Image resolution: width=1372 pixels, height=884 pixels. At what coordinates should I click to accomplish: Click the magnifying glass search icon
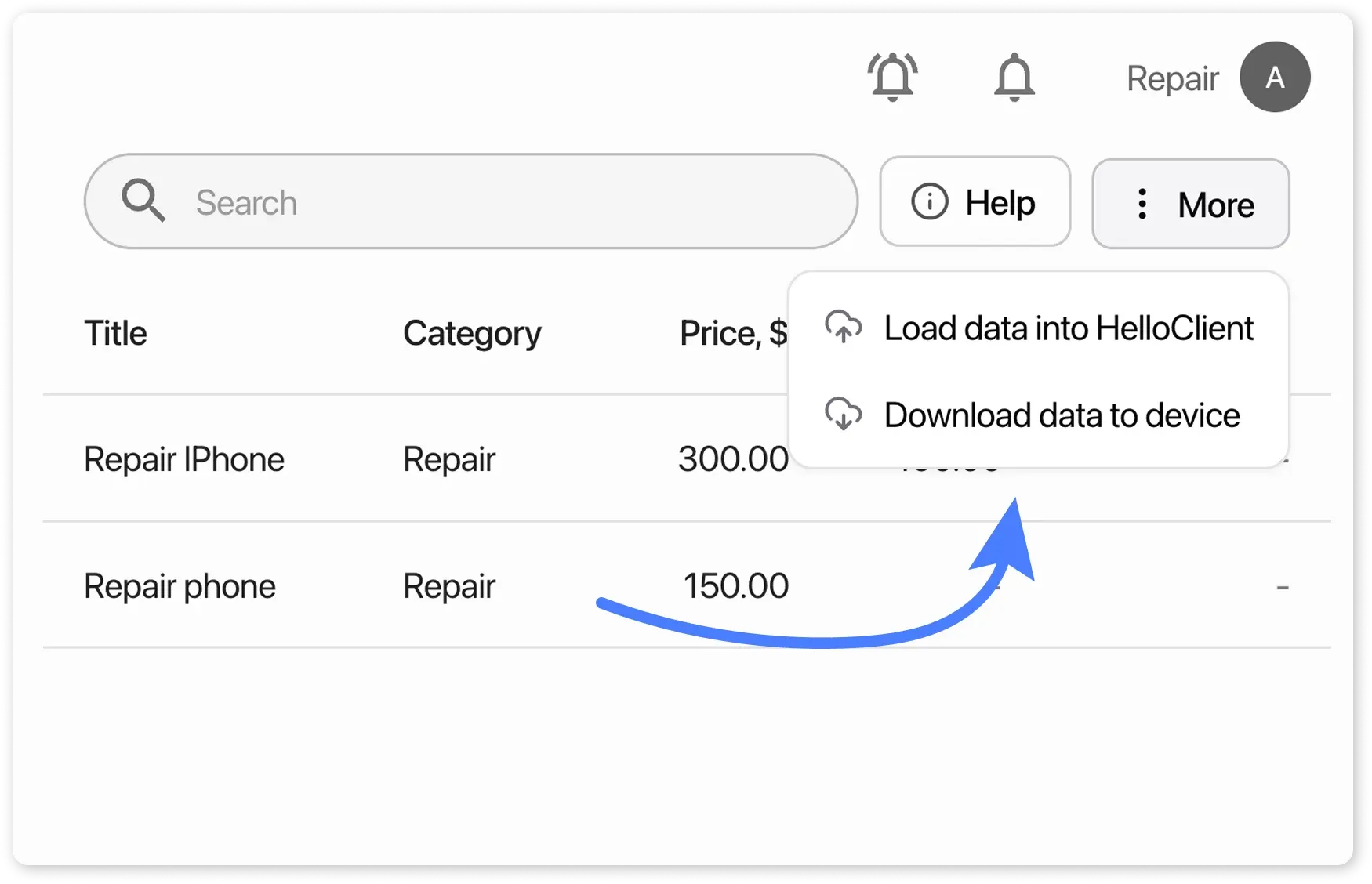[143, 201]
